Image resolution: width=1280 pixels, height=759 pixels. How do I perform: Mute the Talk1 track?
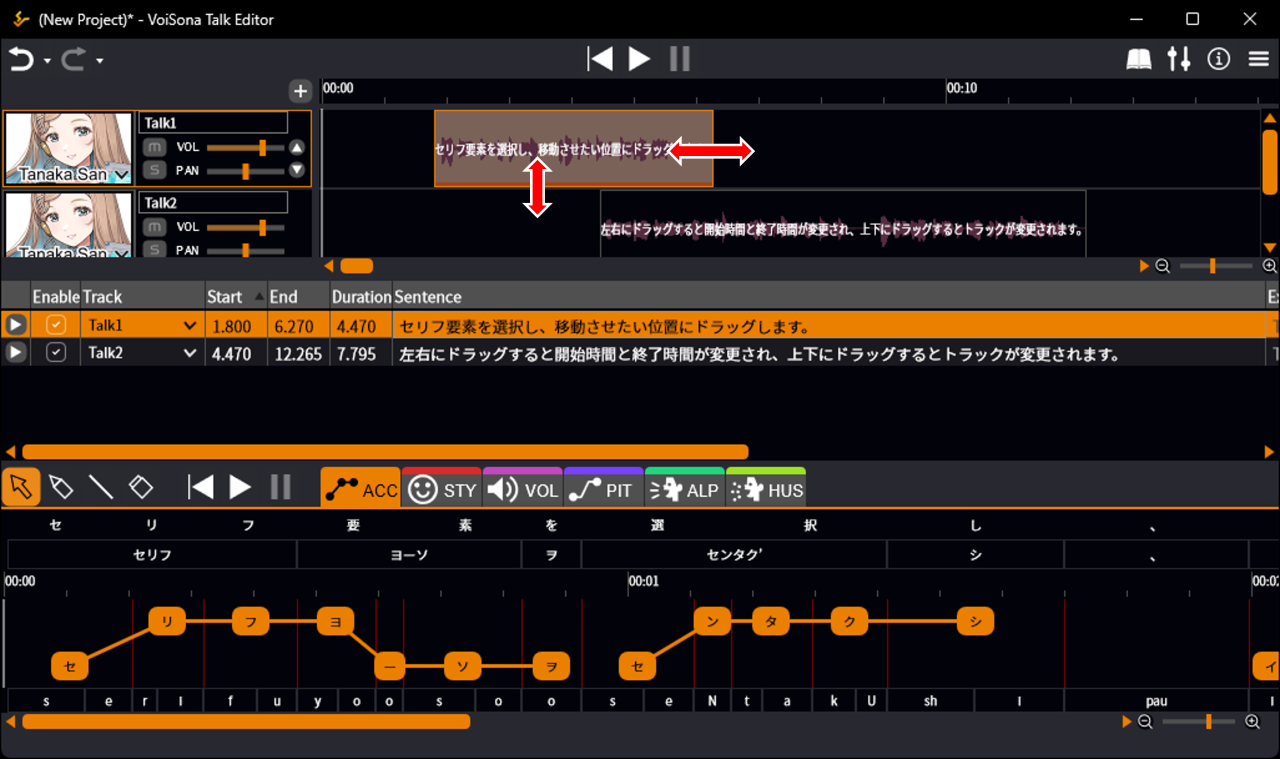click(154, 147)
